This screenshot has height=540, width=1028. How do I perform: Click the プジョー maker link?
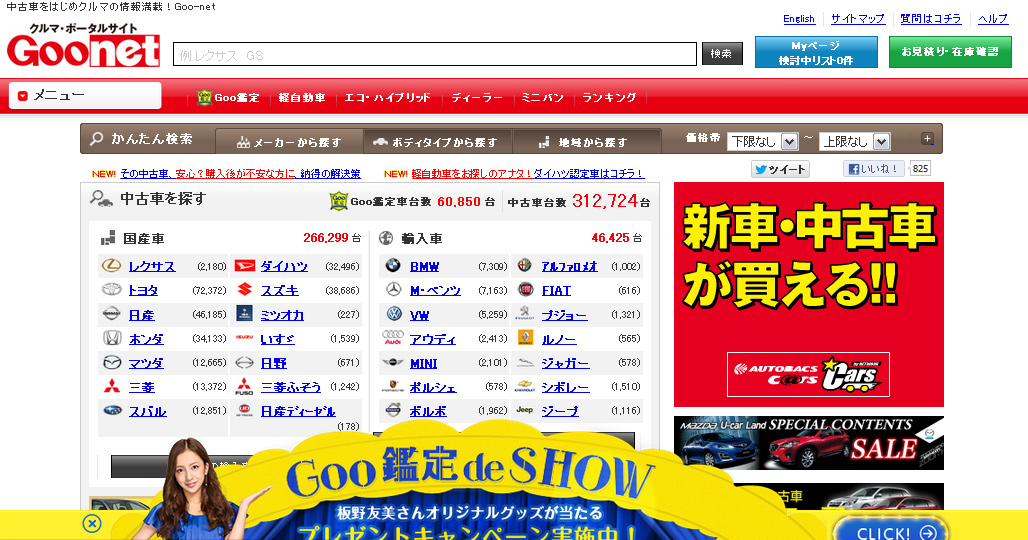click(564, 315)
